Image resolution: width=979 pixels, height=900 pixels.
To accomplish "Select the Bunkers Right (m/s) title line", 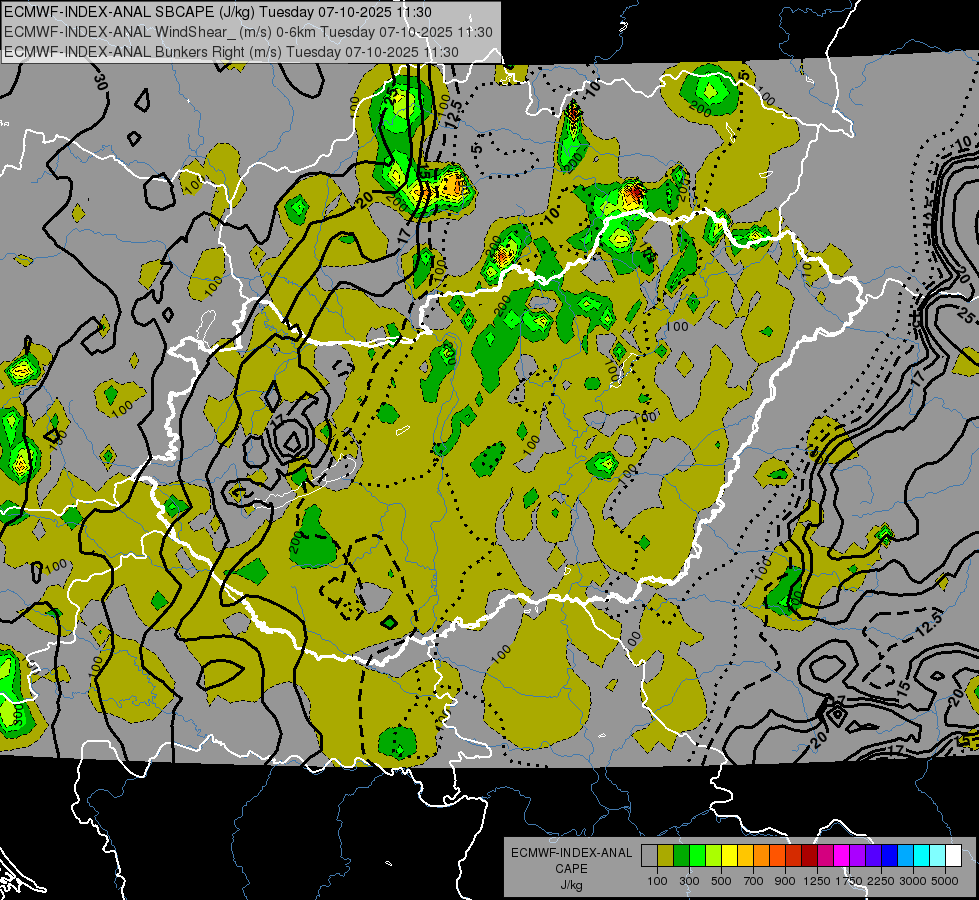I will point(231,52).
